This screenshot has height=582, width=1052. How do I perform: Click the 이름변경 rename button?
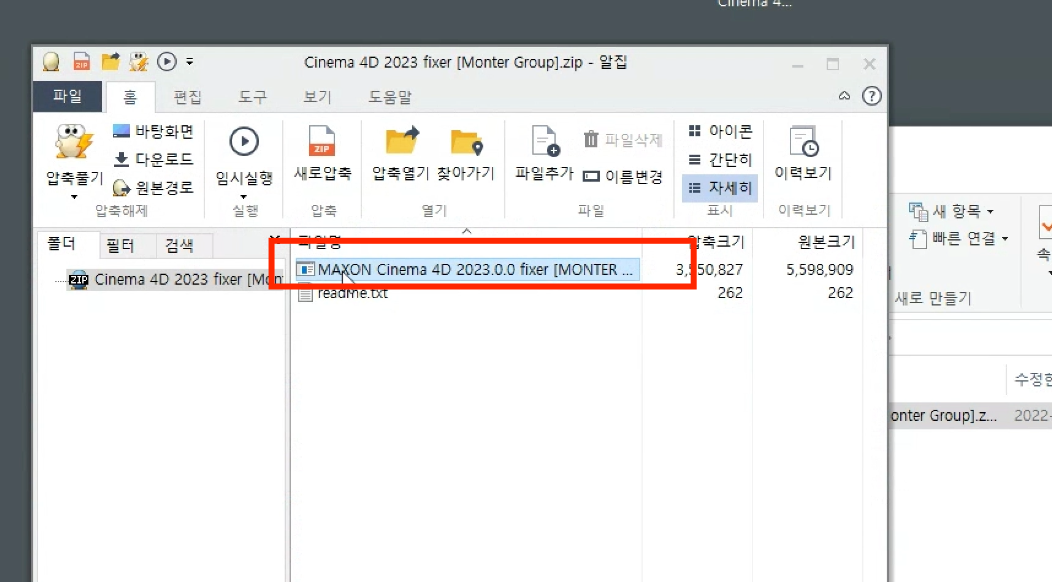[x=623, y=177]
